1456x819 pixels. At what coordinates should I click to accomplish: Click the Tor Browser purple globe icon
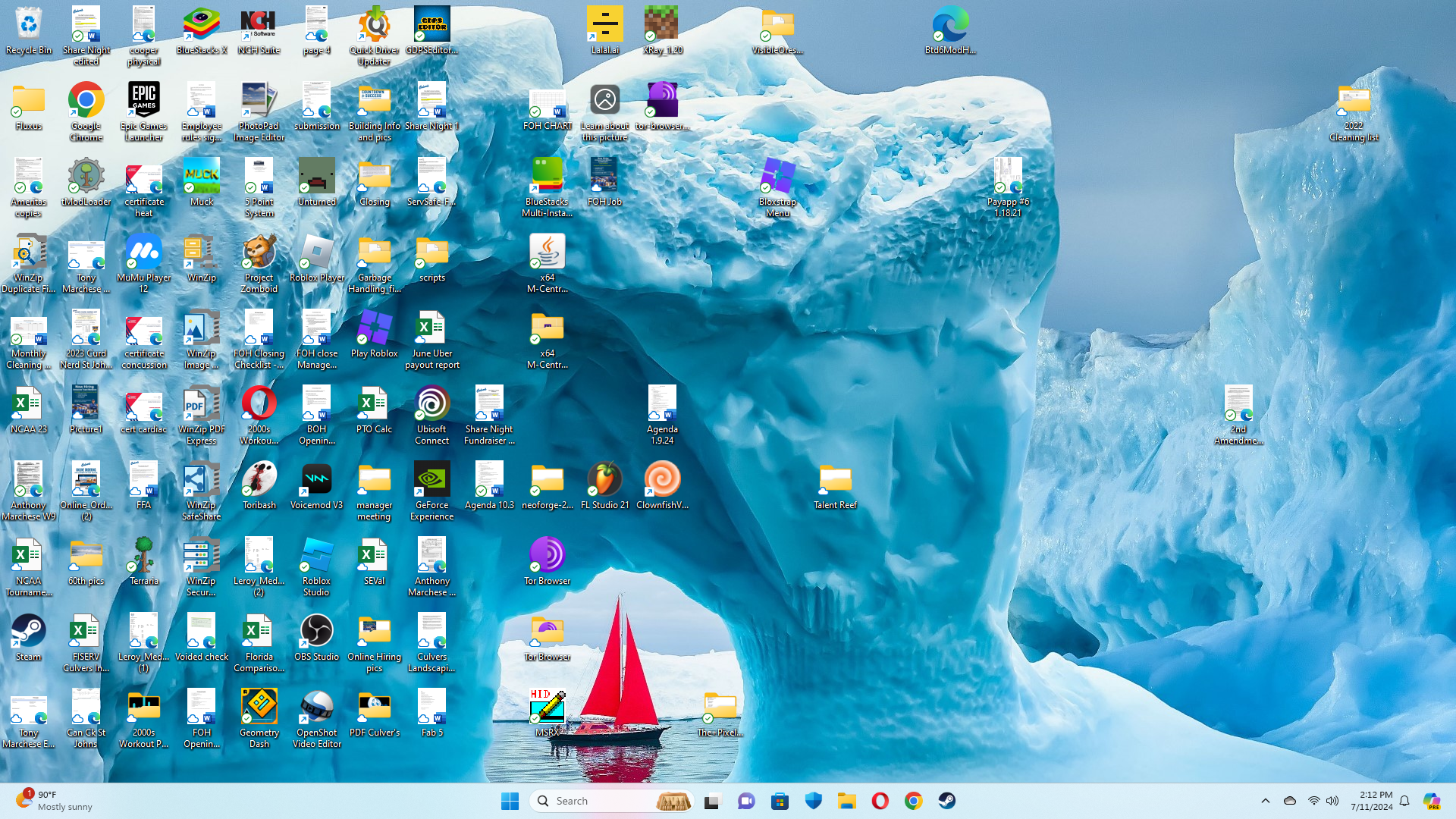point(547,555)
